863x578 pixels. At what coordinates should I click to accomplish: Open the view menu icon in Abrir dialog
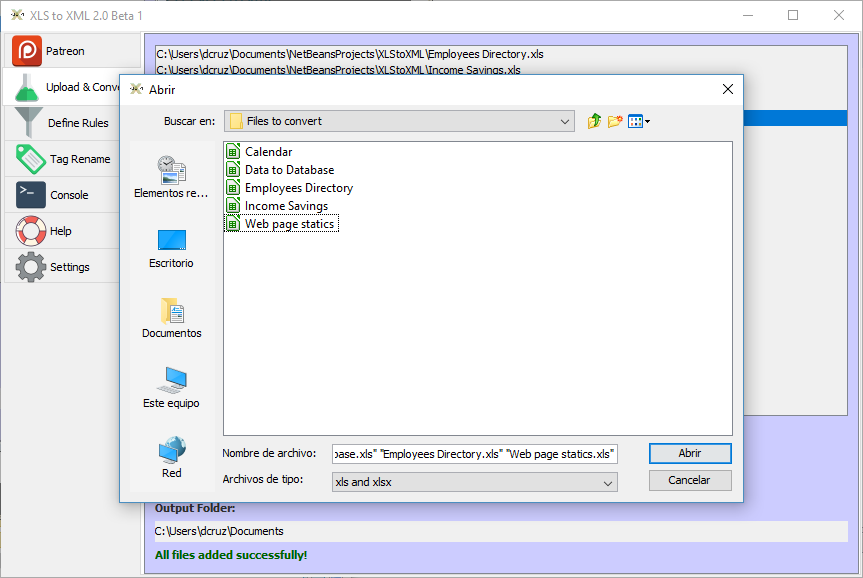[638, 121]
